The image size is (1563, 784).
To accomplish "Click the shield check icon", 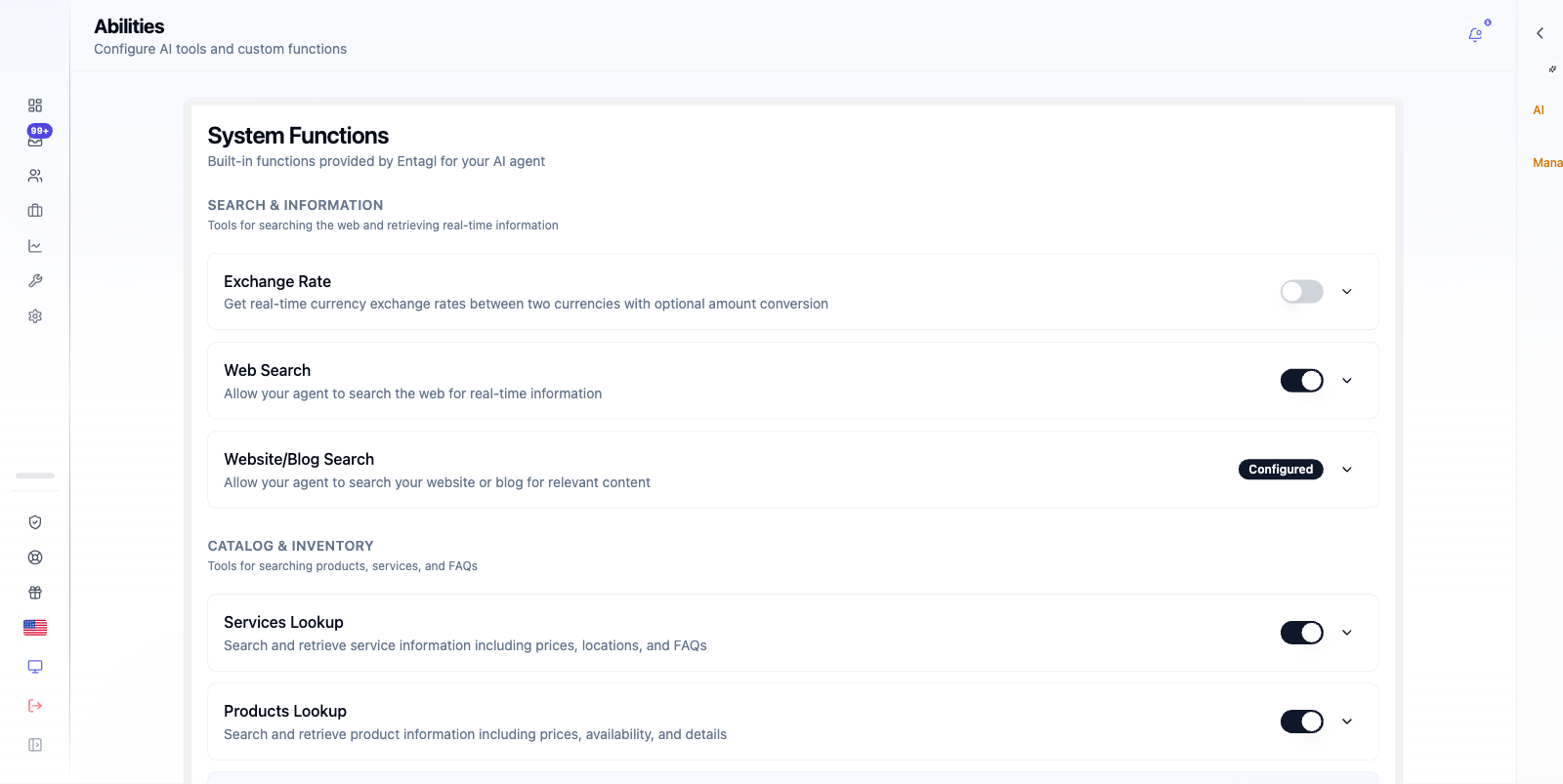I will tap(35, 522).
